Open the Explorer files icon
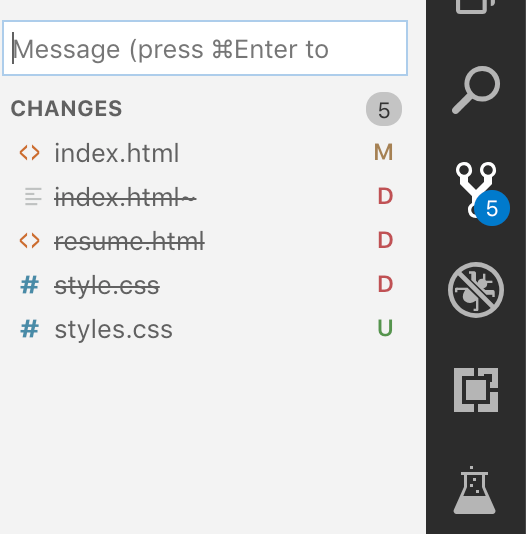 (476, 7)
